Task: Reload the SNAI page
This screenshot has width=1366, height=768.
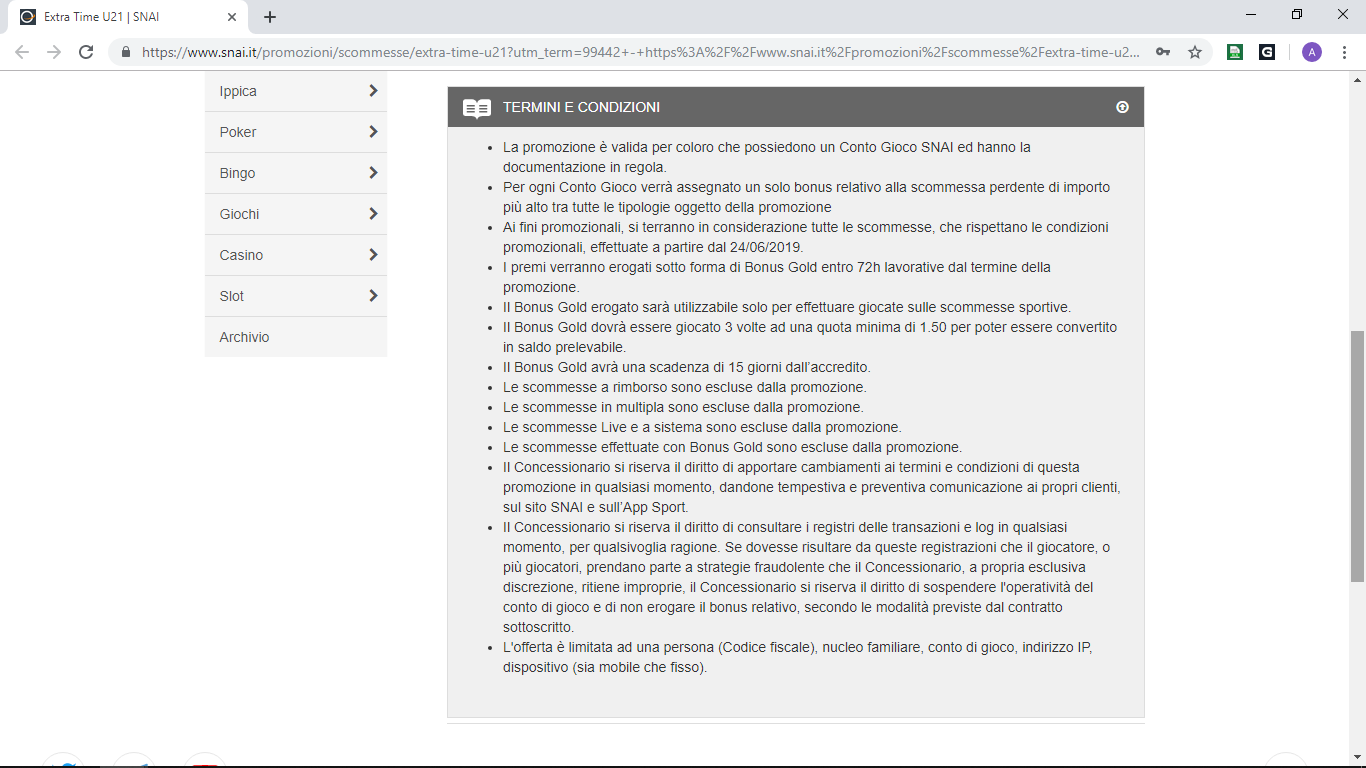Action: tap(86, 52)
